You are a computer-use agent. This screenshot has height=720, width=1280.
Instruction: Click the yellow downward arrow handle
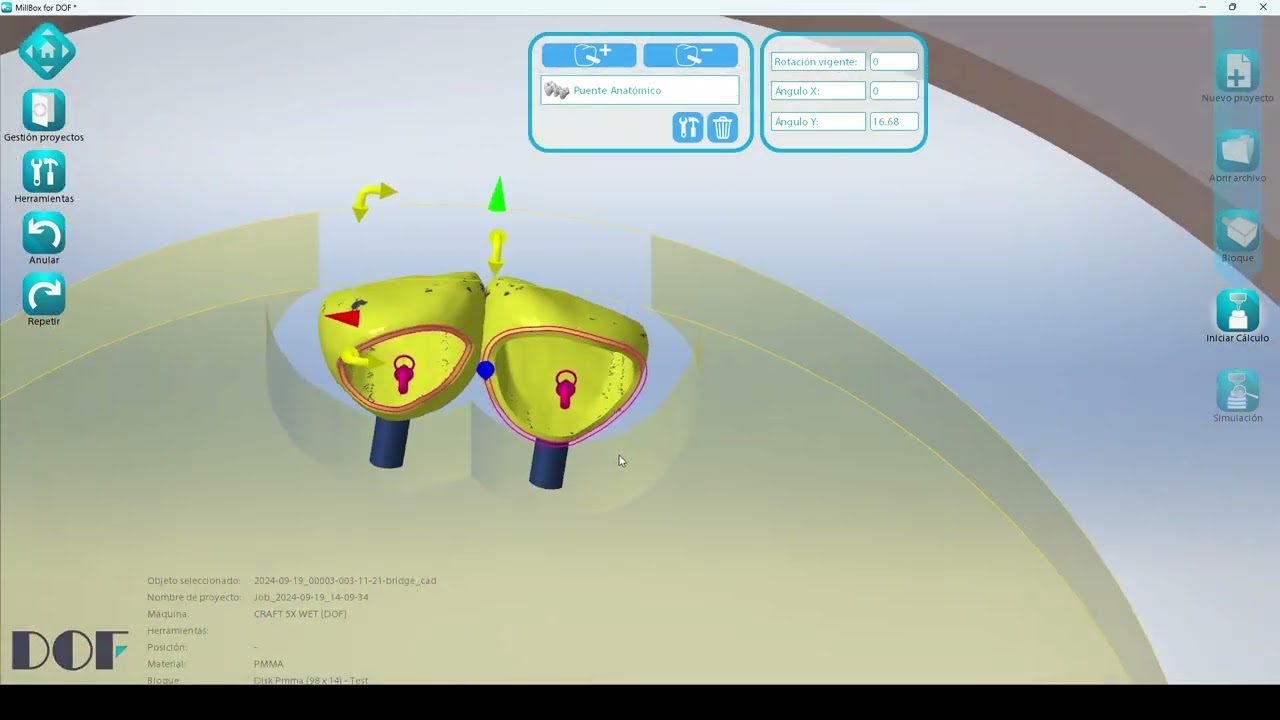497,252
